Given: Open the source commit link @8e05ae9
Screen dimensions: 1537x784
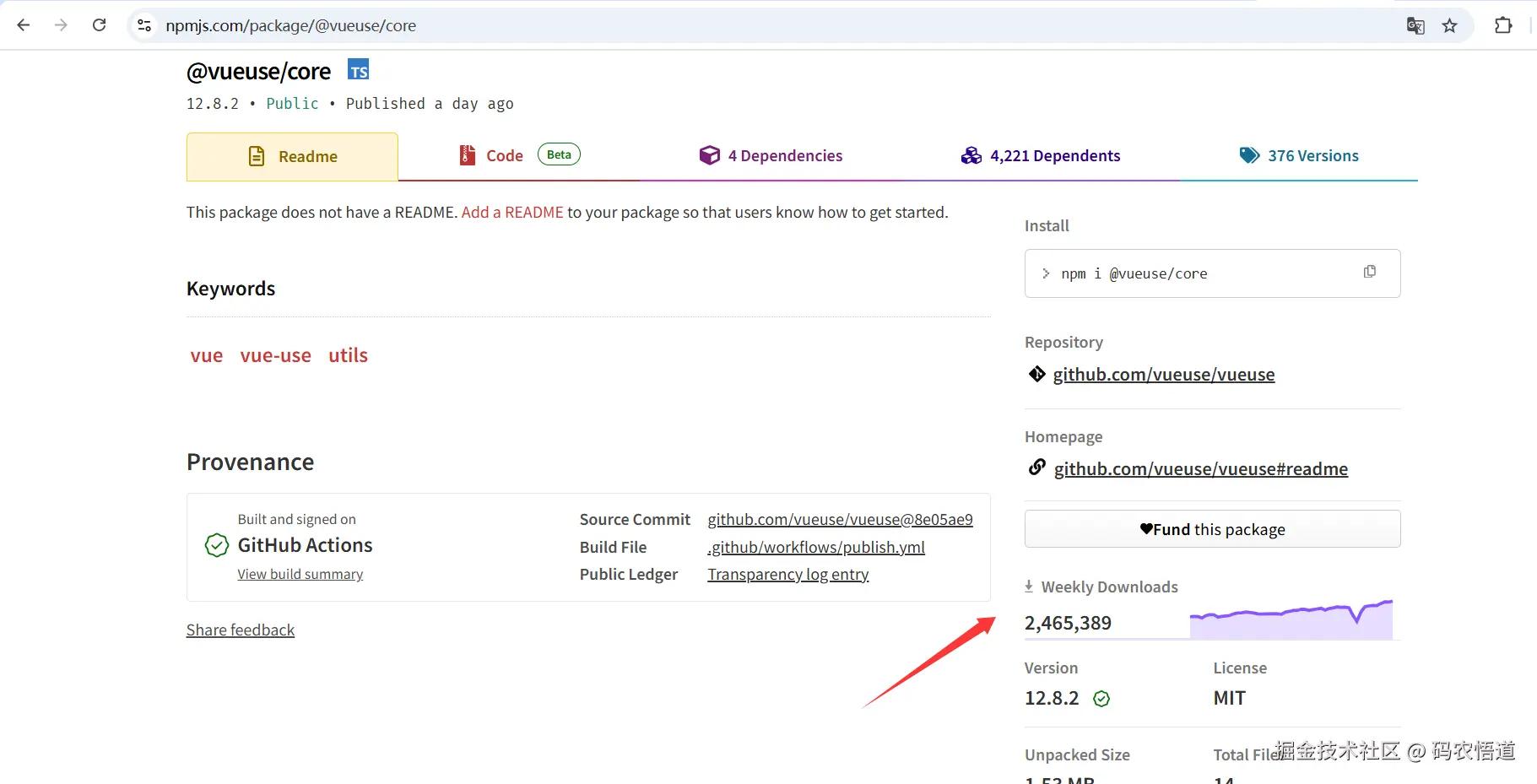Looking at the screenshot, I should coord(840,520).
